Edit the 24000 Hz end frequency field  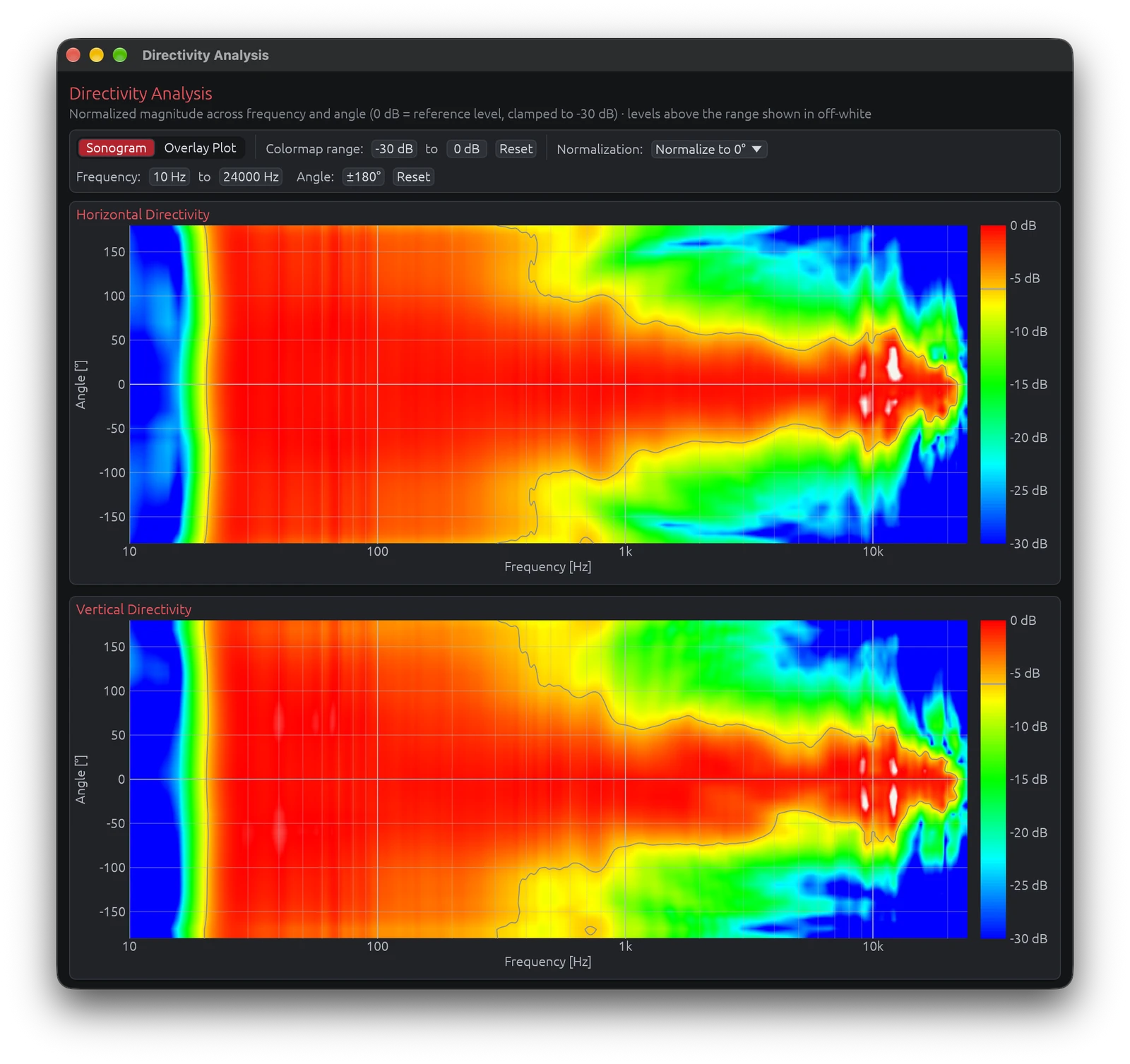click(x=251, y=177)
